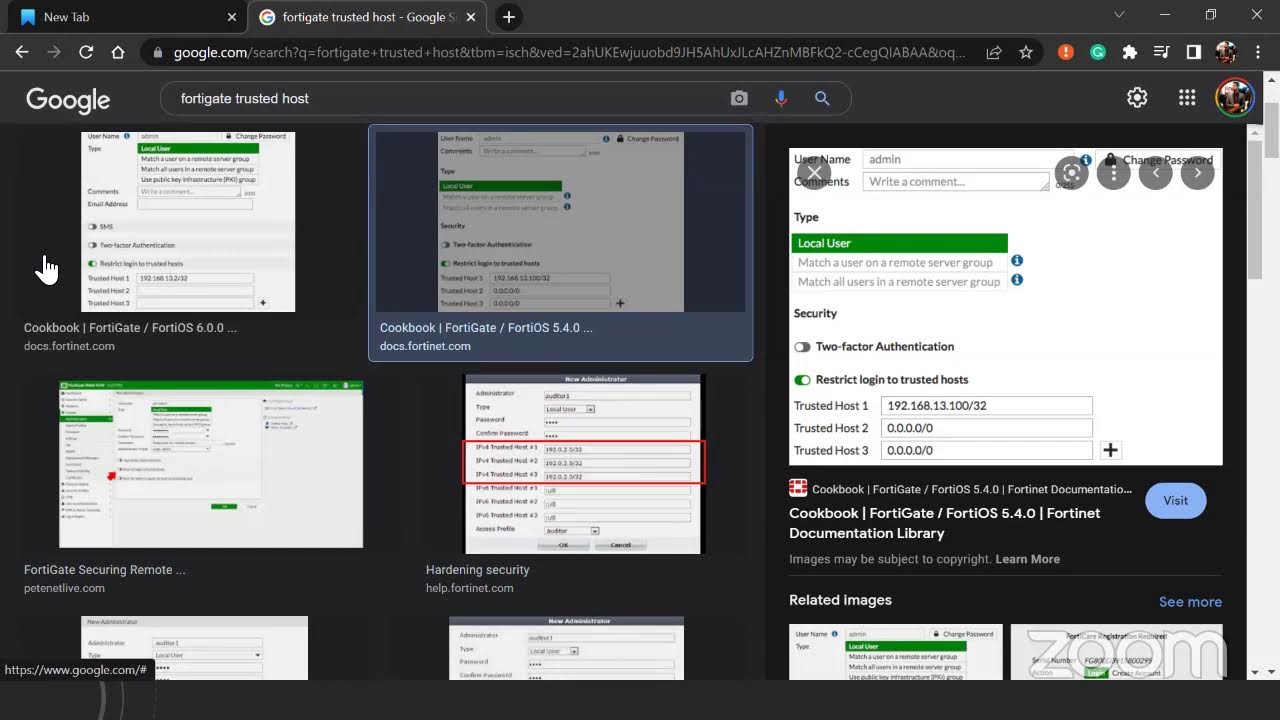Image resolution: width=1280 pixels, height=720 pixels.
Task: Open the Extensions puzzle menu
Action: [x=1130, y=52]
